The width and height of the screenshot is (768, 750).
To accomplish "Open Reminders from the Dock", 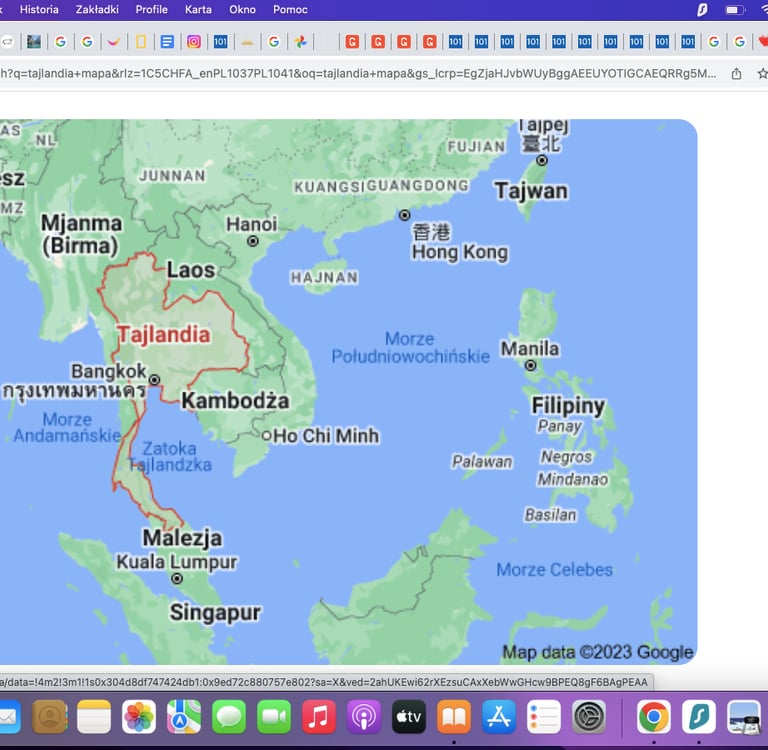I will [x=544, y=717].
